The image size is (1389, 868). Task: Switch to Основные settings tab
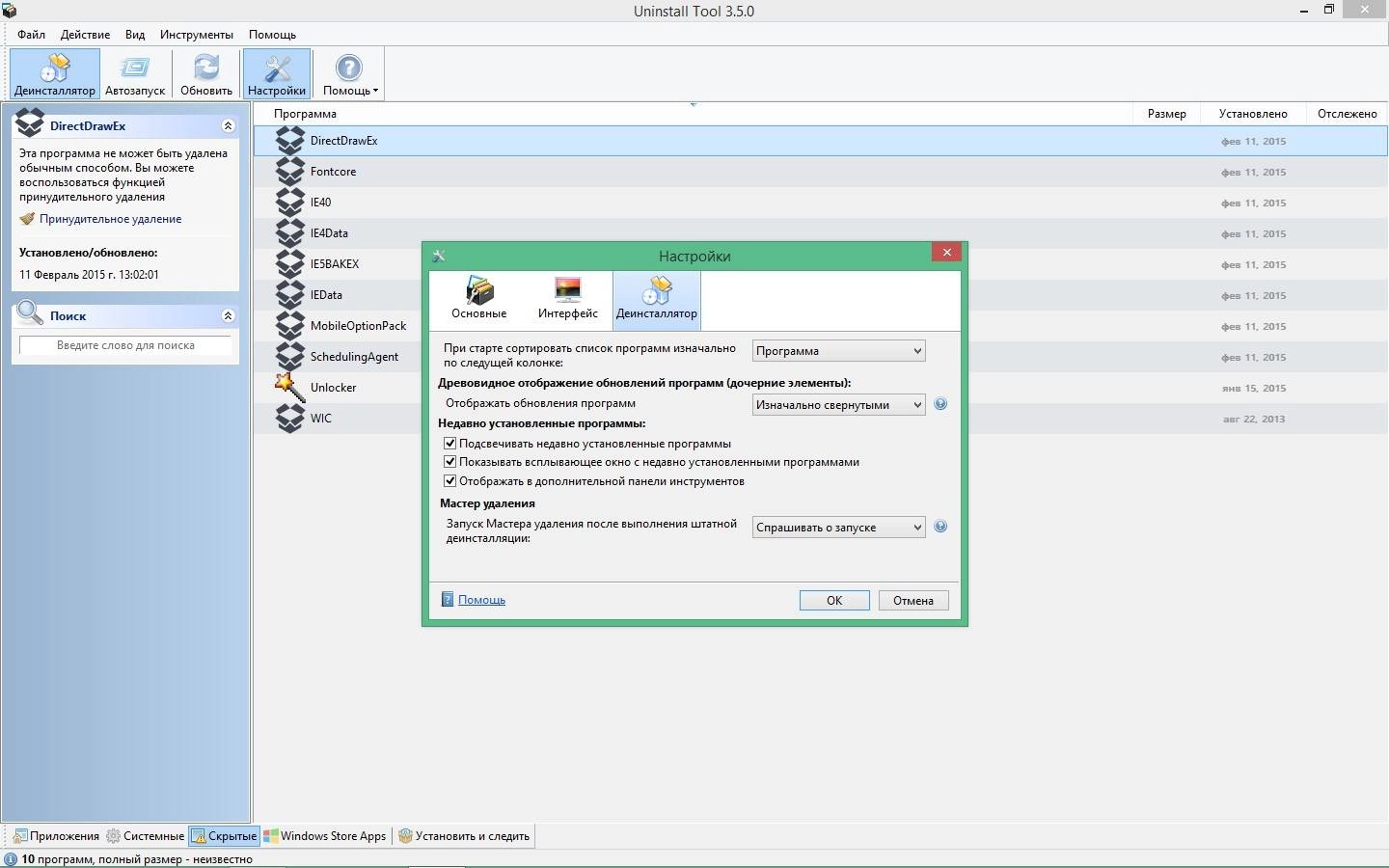click(x=478, y=299)
